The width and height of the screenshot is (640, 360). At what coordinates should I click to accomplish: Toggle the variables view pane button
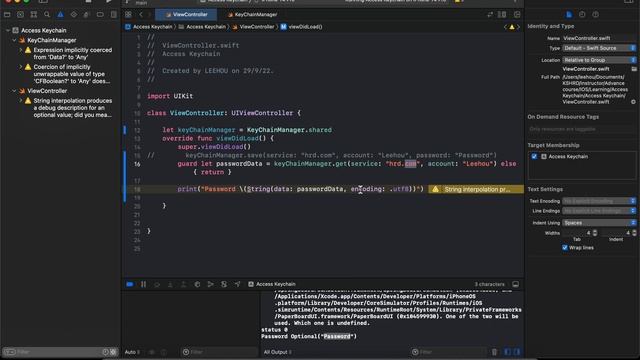pyautogui.click(x=507, y=352)
